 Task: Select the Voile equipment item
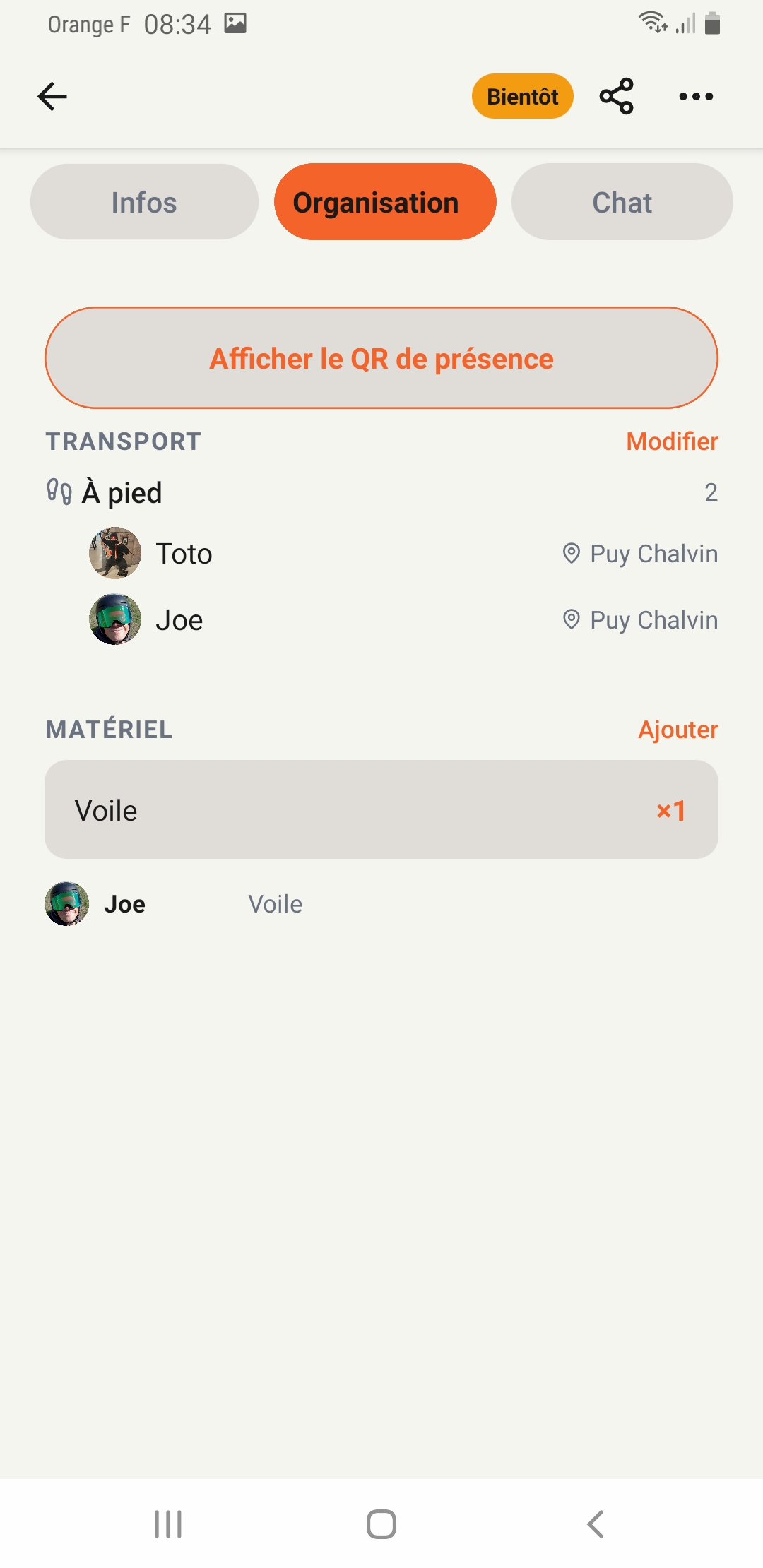381,809
